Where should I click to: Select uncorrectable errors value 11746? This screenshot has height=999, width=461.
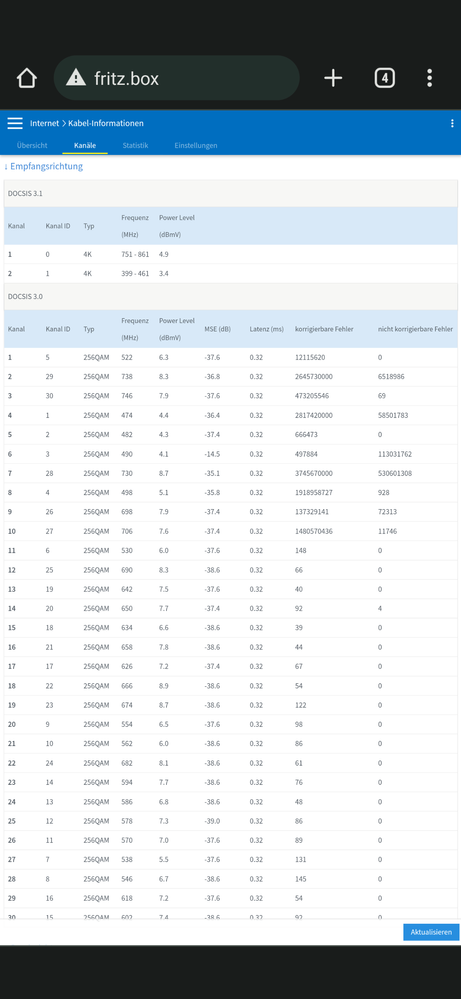387,531
